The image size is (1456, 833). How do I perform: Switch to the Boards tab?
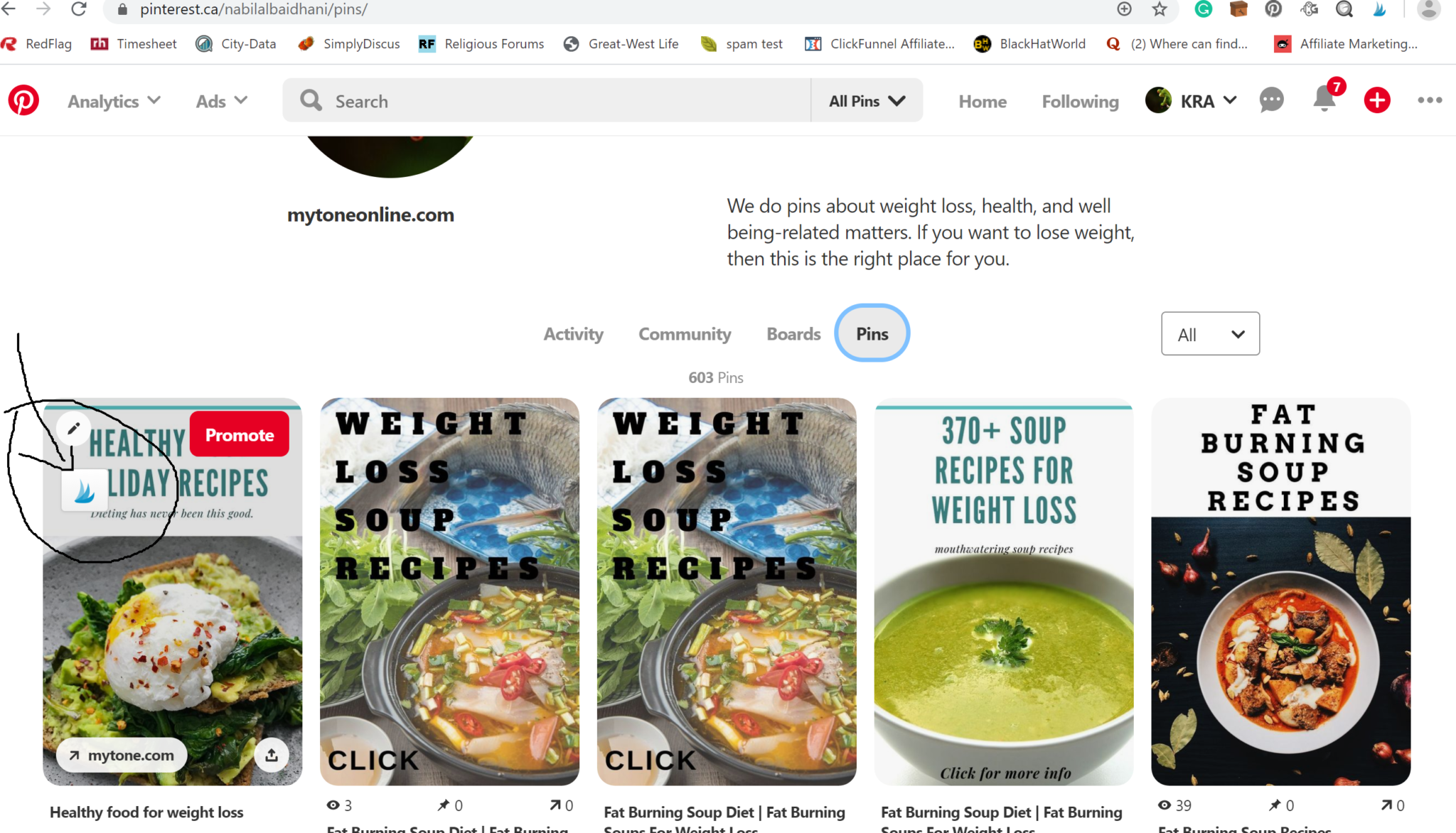(793, 334)
